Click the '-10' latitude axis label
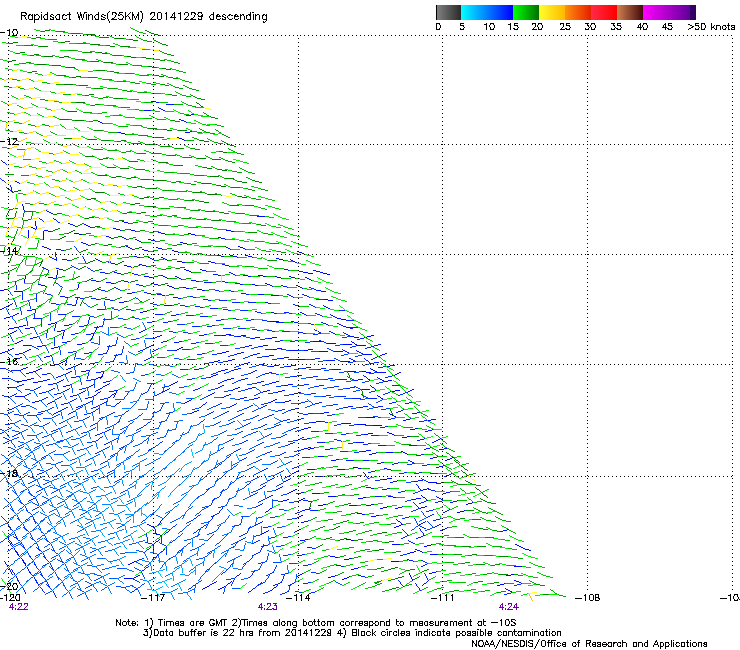This screenshot has width=740, height=650. point(9,33)
